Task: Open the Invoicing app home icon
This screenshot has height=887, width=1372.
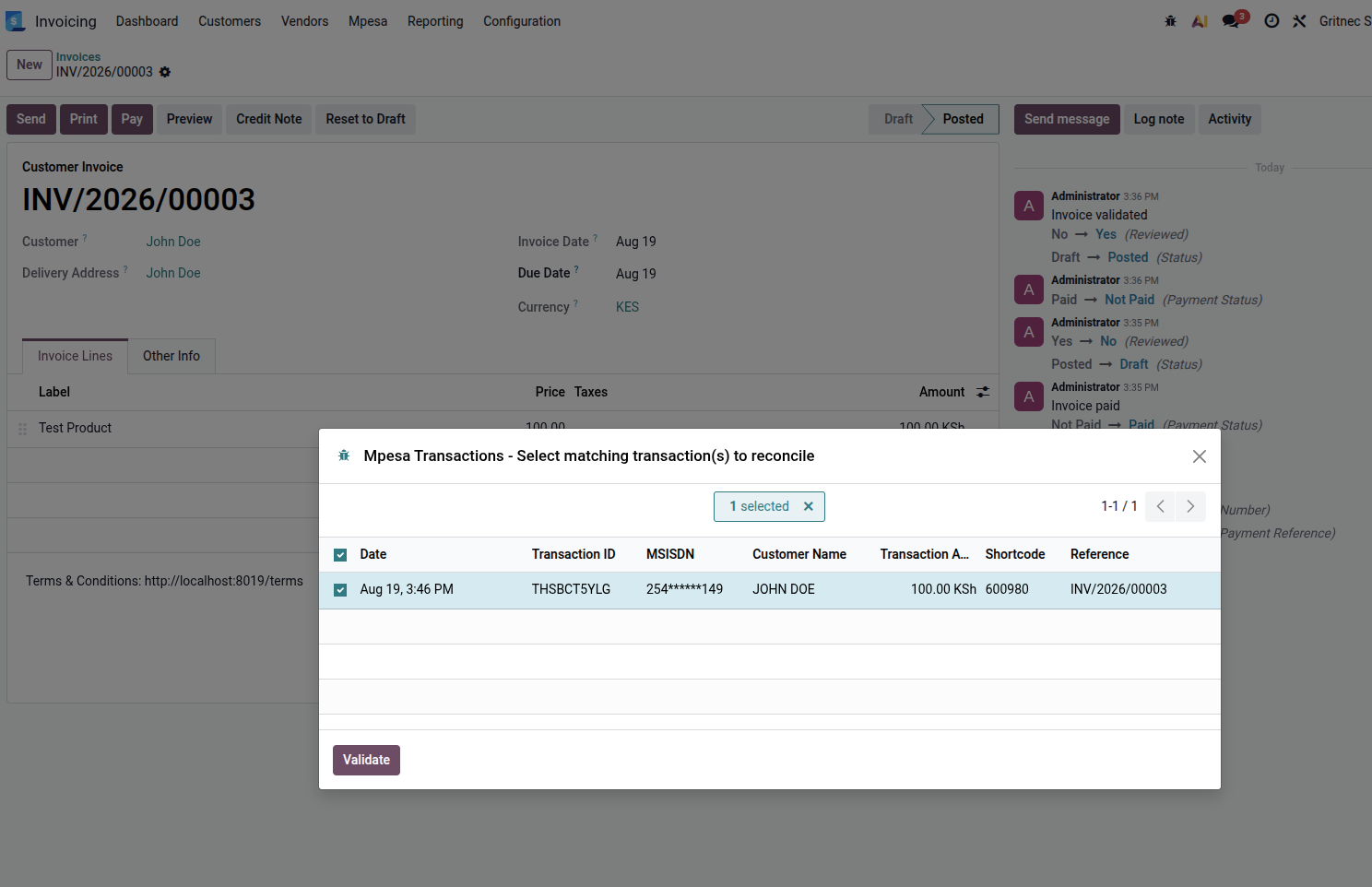Action: coord(15,21)
